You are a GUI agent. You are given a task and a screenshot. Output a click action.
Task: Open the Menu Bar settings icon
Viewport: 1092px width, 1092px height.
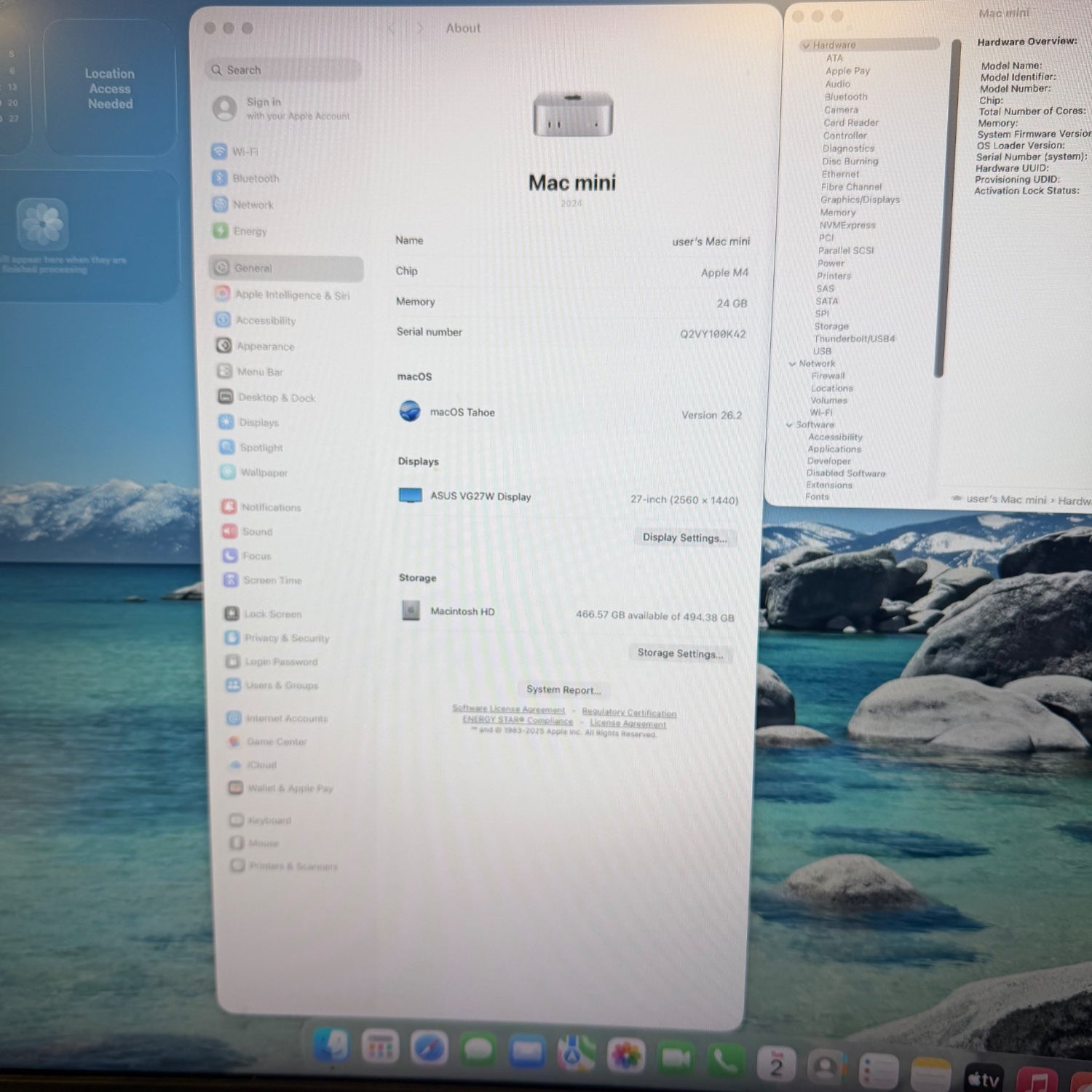(224, 371)
